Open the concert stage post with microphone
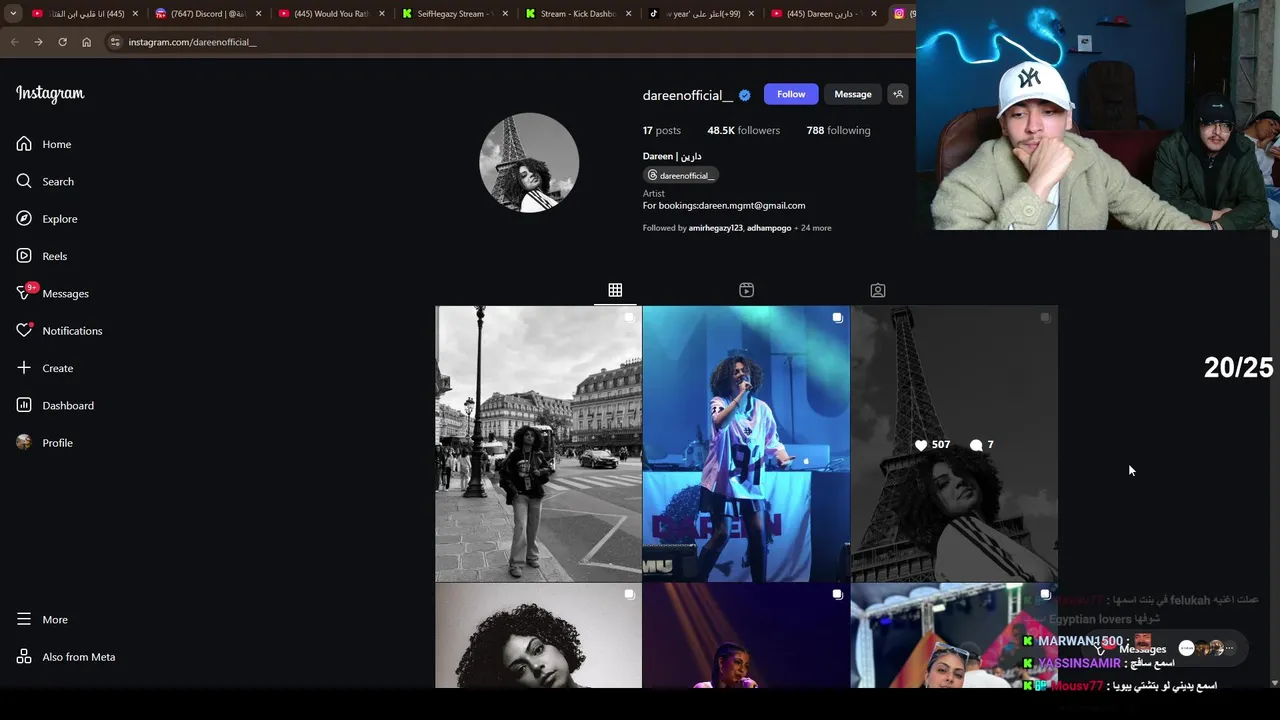This screenshot has width=1280, height=720. pyautogui.click(x=746, y=444)
